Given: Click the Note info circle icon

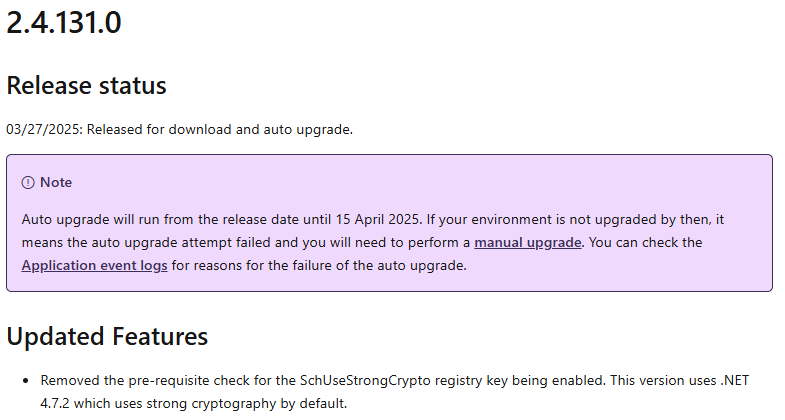Looking at the screenshot, I should 28,183.
